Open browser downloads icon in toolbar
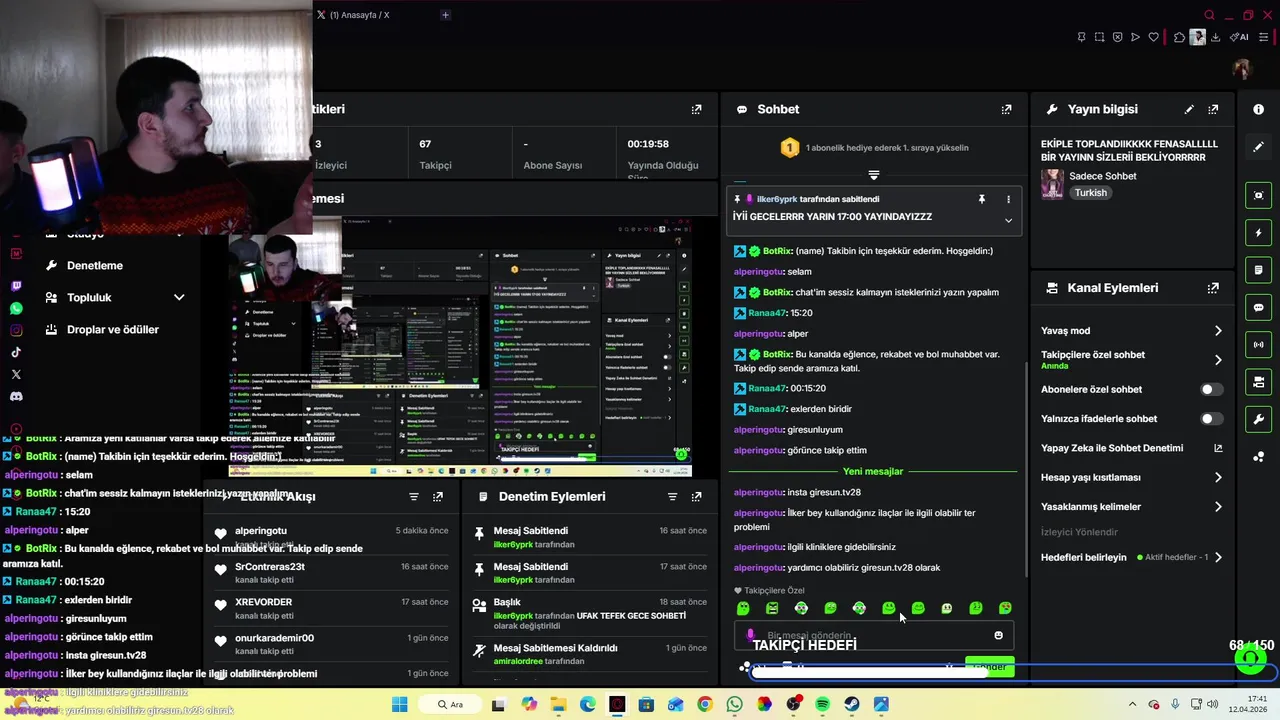 point(1215,37)
